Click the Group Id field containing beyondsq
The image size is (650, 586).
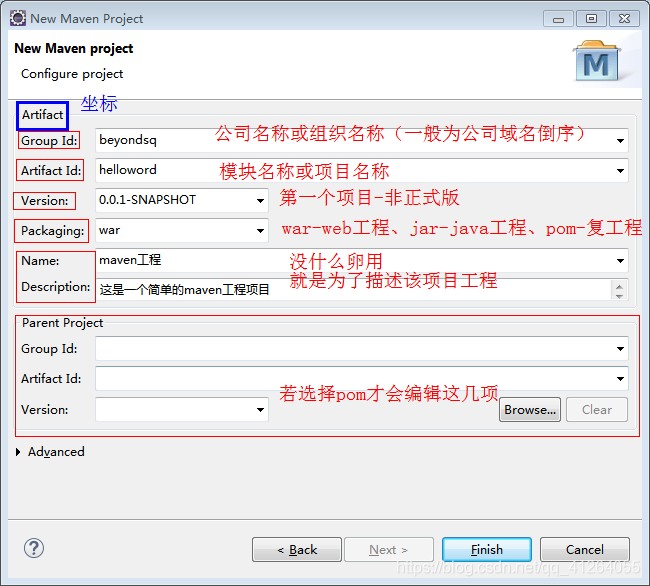(361, 140)
